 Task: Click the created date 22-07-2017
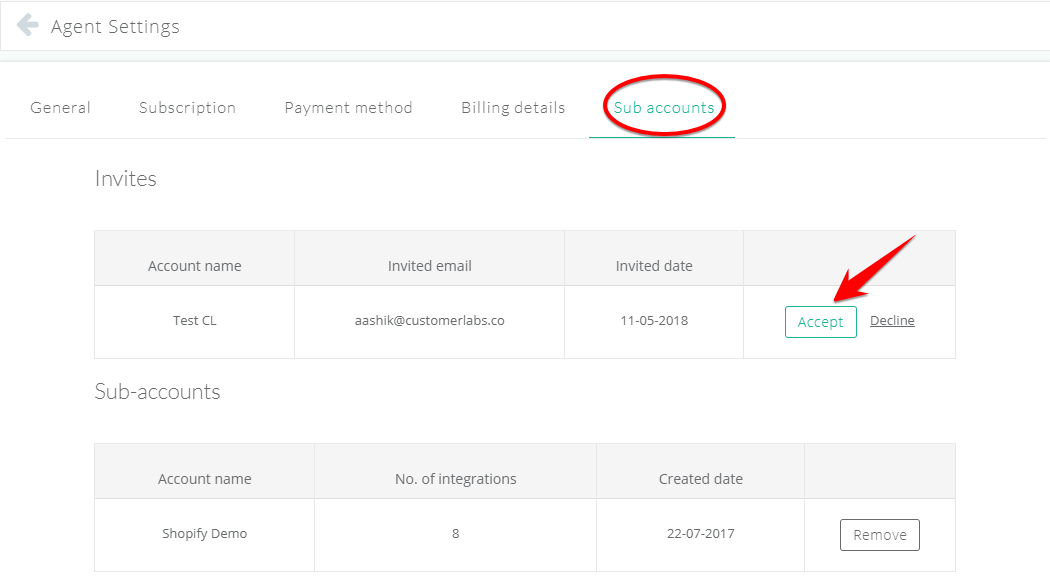click(700, 534)
